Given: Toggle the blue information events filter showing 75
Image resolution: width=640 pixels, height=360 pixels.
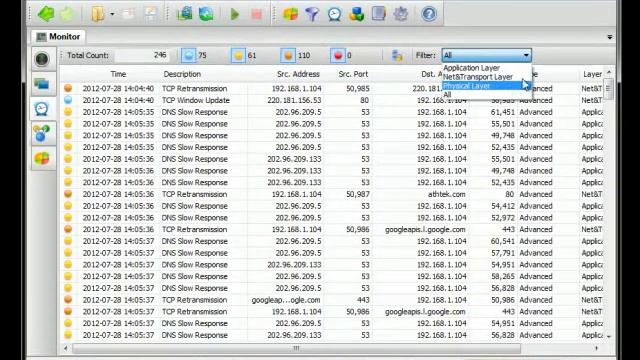Looking at the screenshot, I should click(188, 56).
